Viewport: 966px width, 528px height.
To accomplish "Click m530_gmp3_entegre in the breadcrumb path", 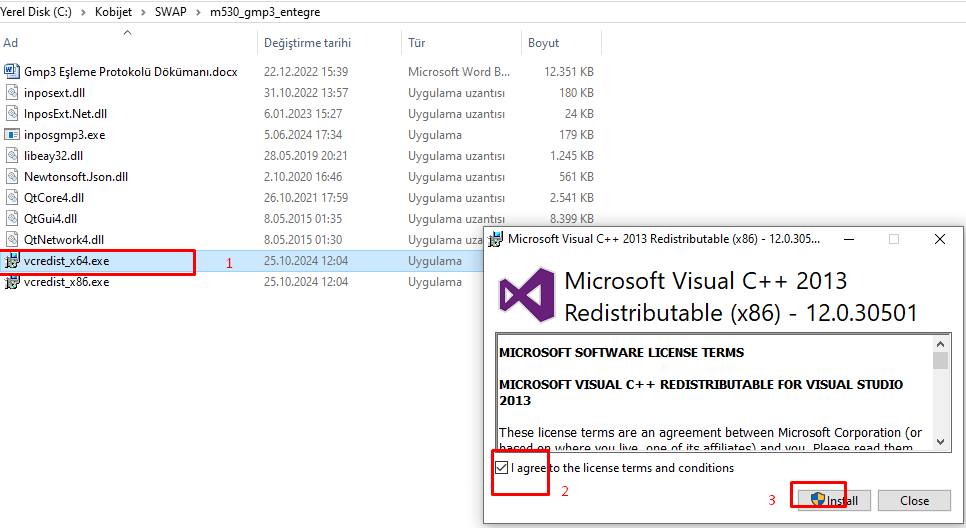I will (x=265, y=12).
